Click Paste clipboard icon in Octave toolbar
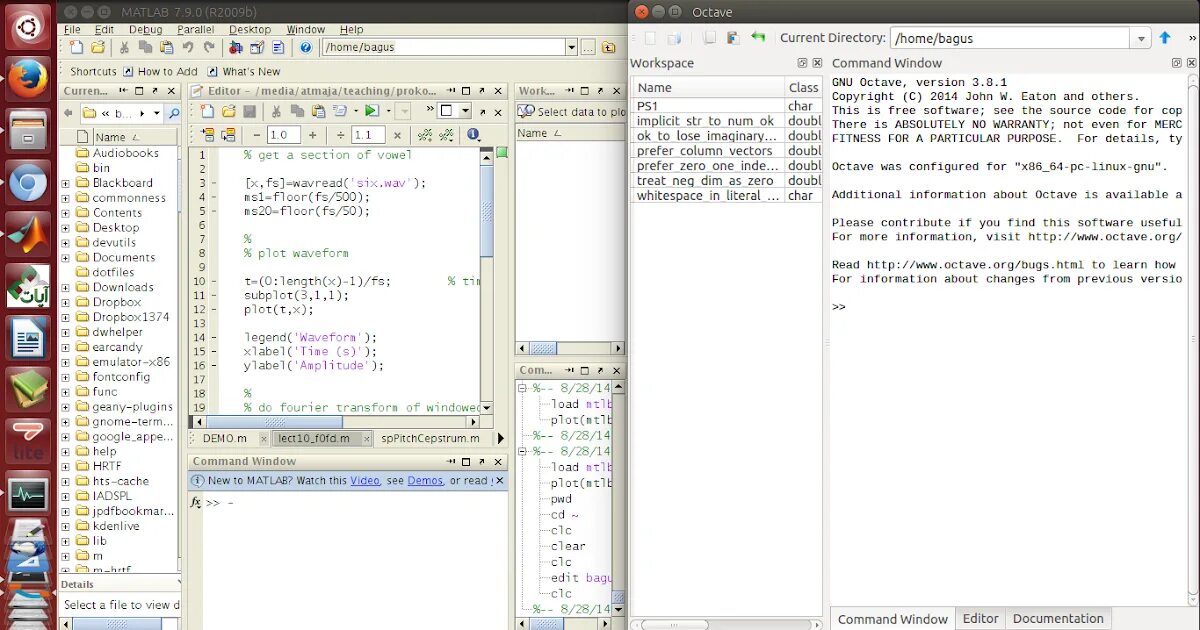 [x=733, y=38]
